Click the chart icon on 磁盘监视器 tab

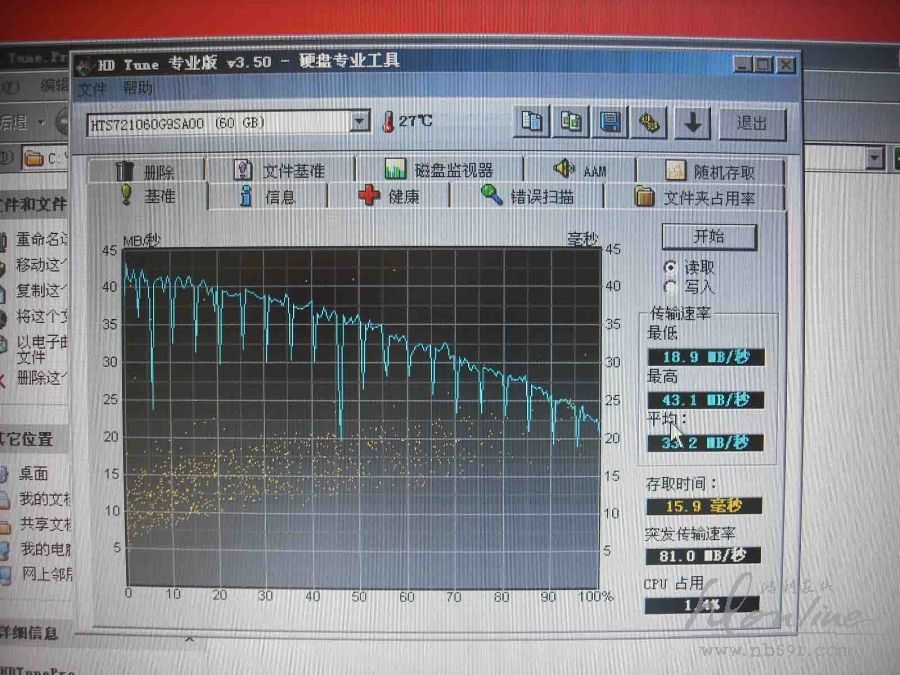click(395, 169)
